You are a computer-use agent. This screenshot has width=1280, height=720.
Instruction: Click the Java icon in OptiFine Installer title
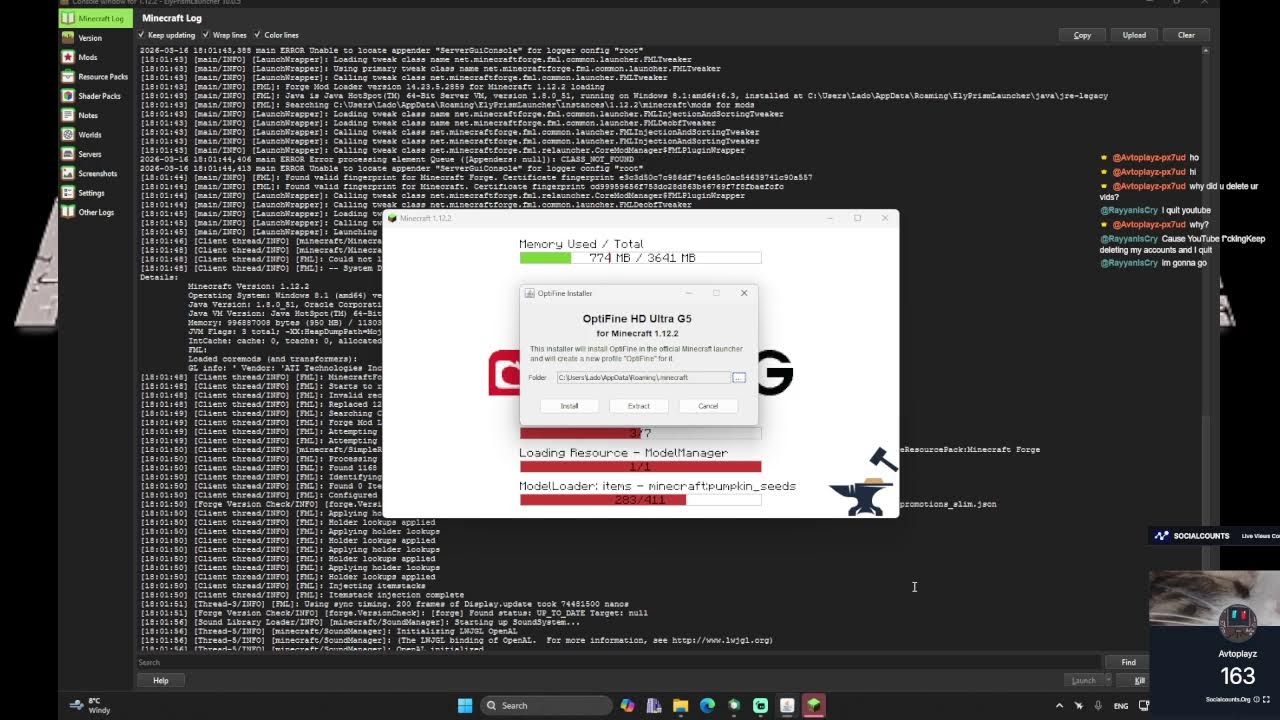(x=530, y=293)
